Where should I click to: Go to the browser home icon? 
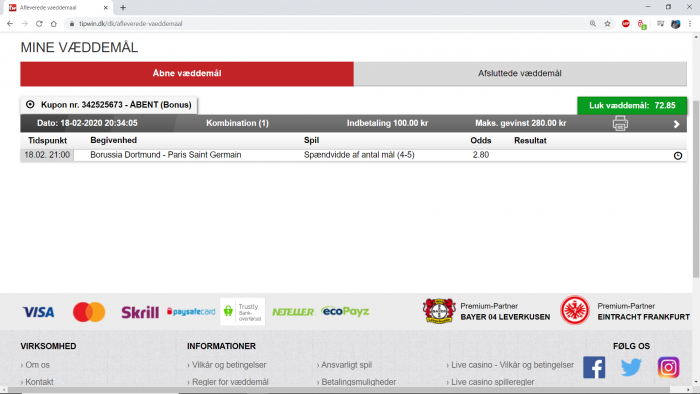54,24
